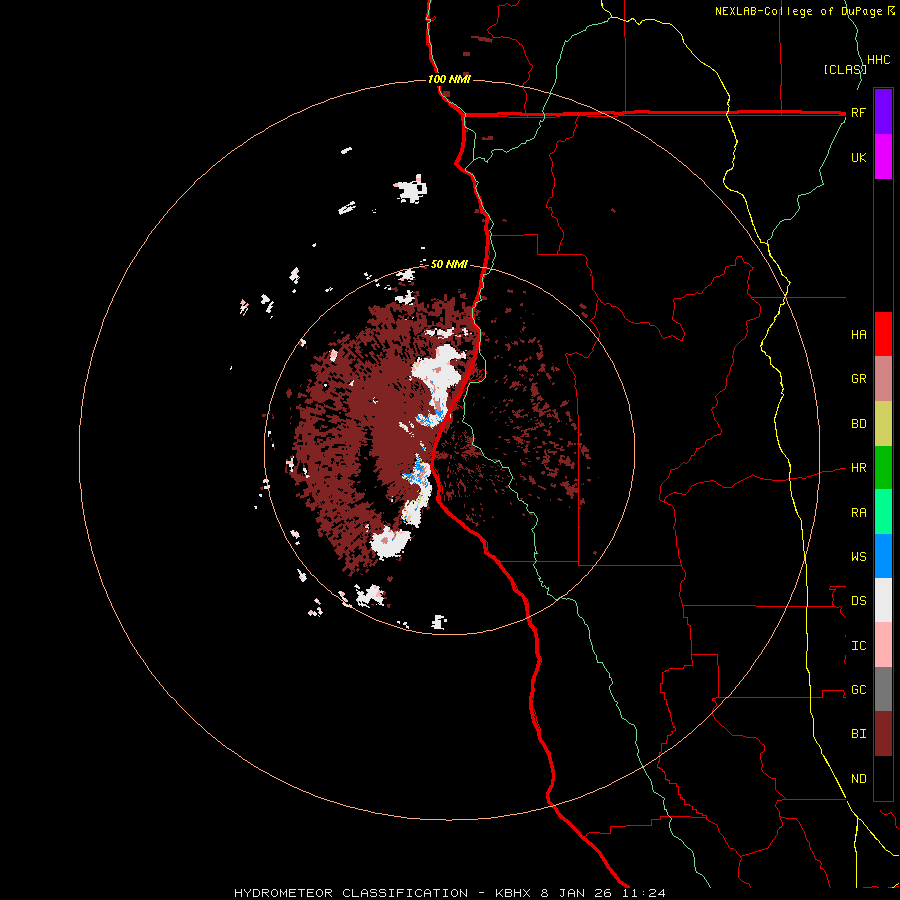Click the BI brown legend swatch

(883, 734)
